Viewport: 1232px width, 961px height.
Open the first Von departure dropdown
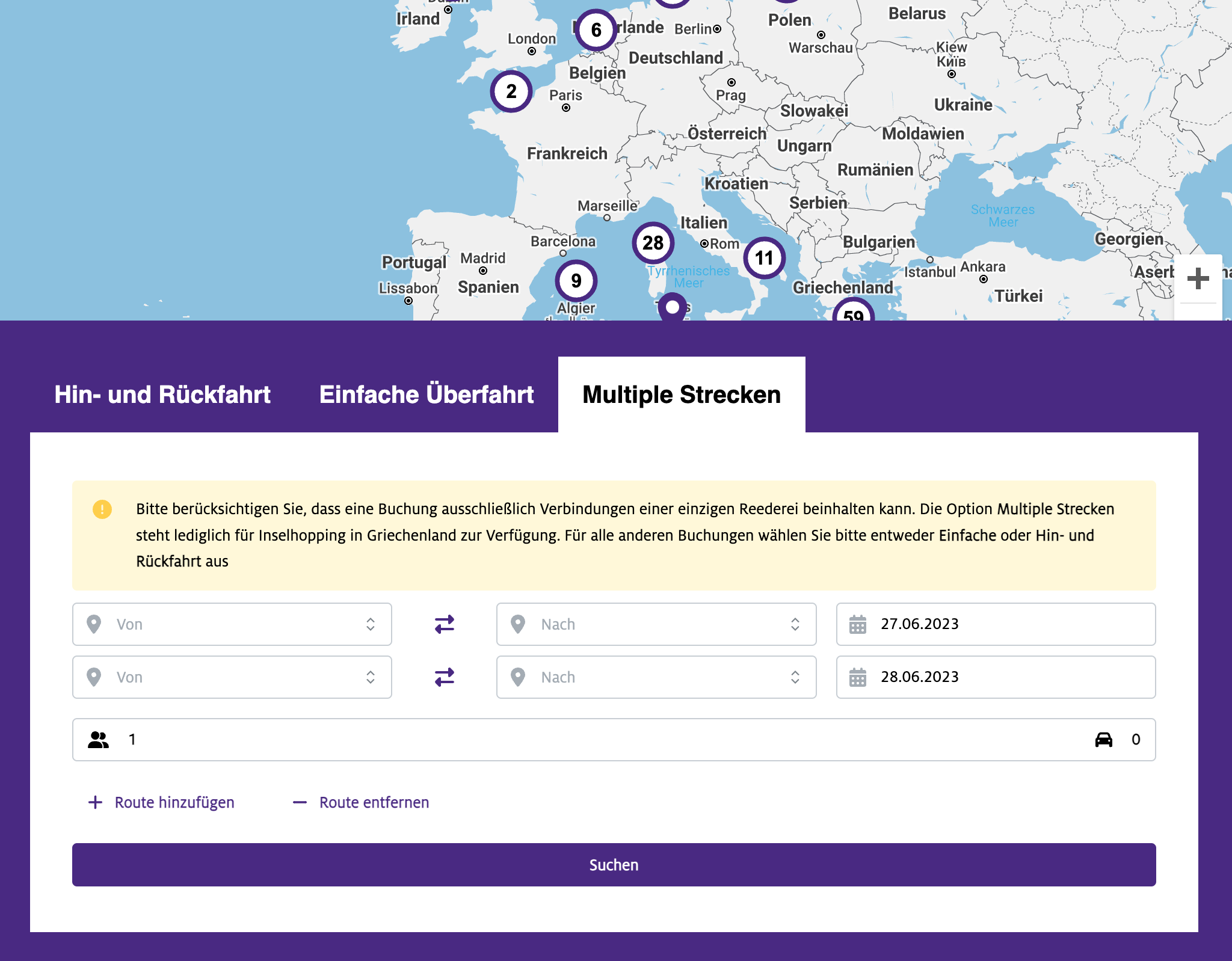[x=232, y=624]
